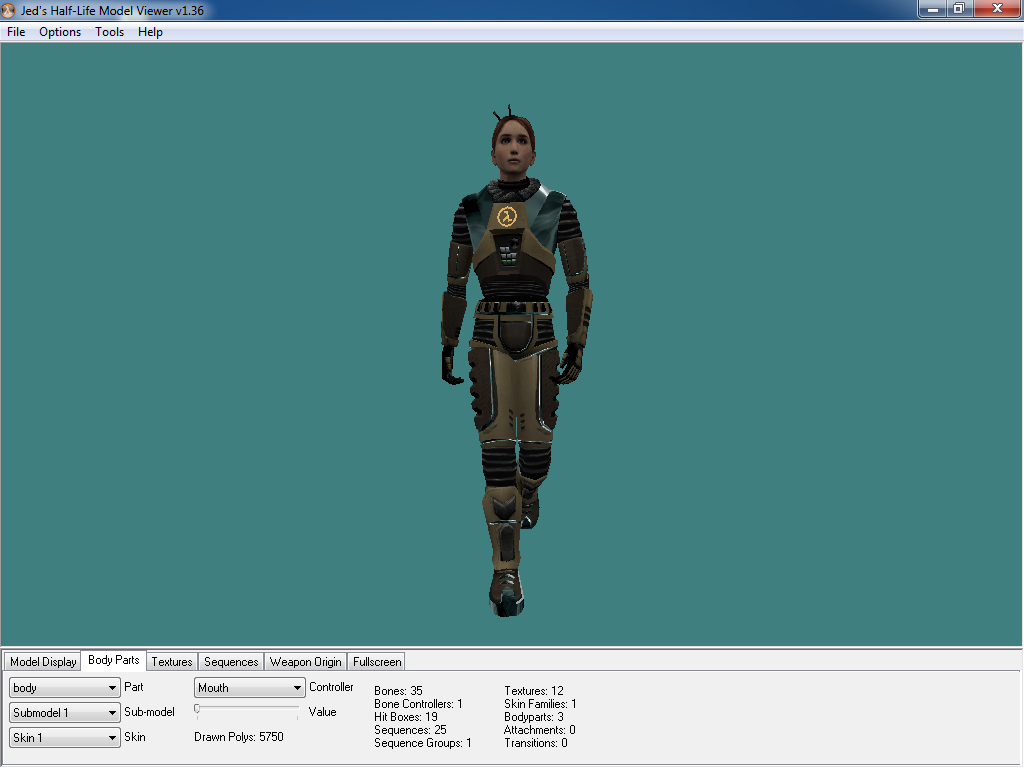This screenshot has width=1024, height=768.
Task: Click the 'Textures: 12' stat
Action: 534,691
